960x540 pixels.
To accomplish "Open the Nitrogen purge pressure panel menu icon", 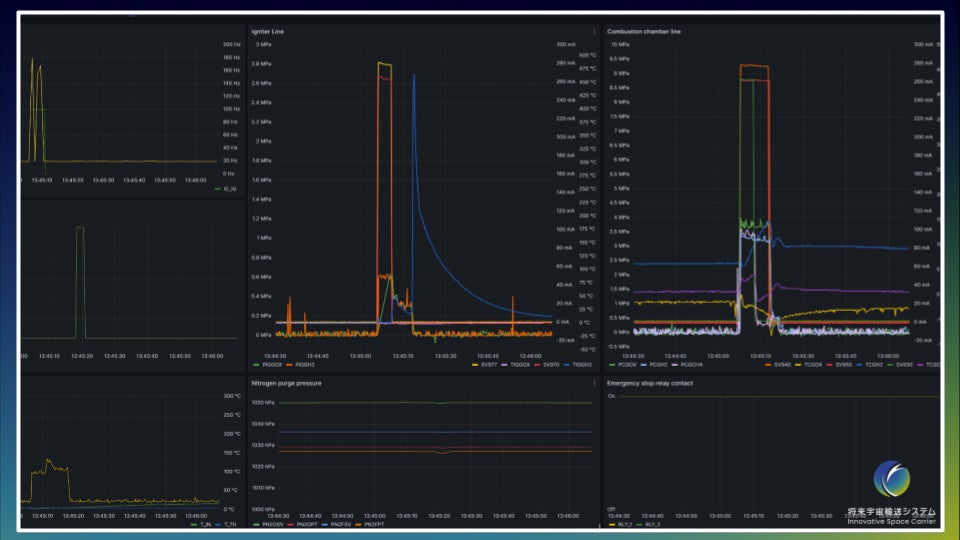I will tap(594, 383).
